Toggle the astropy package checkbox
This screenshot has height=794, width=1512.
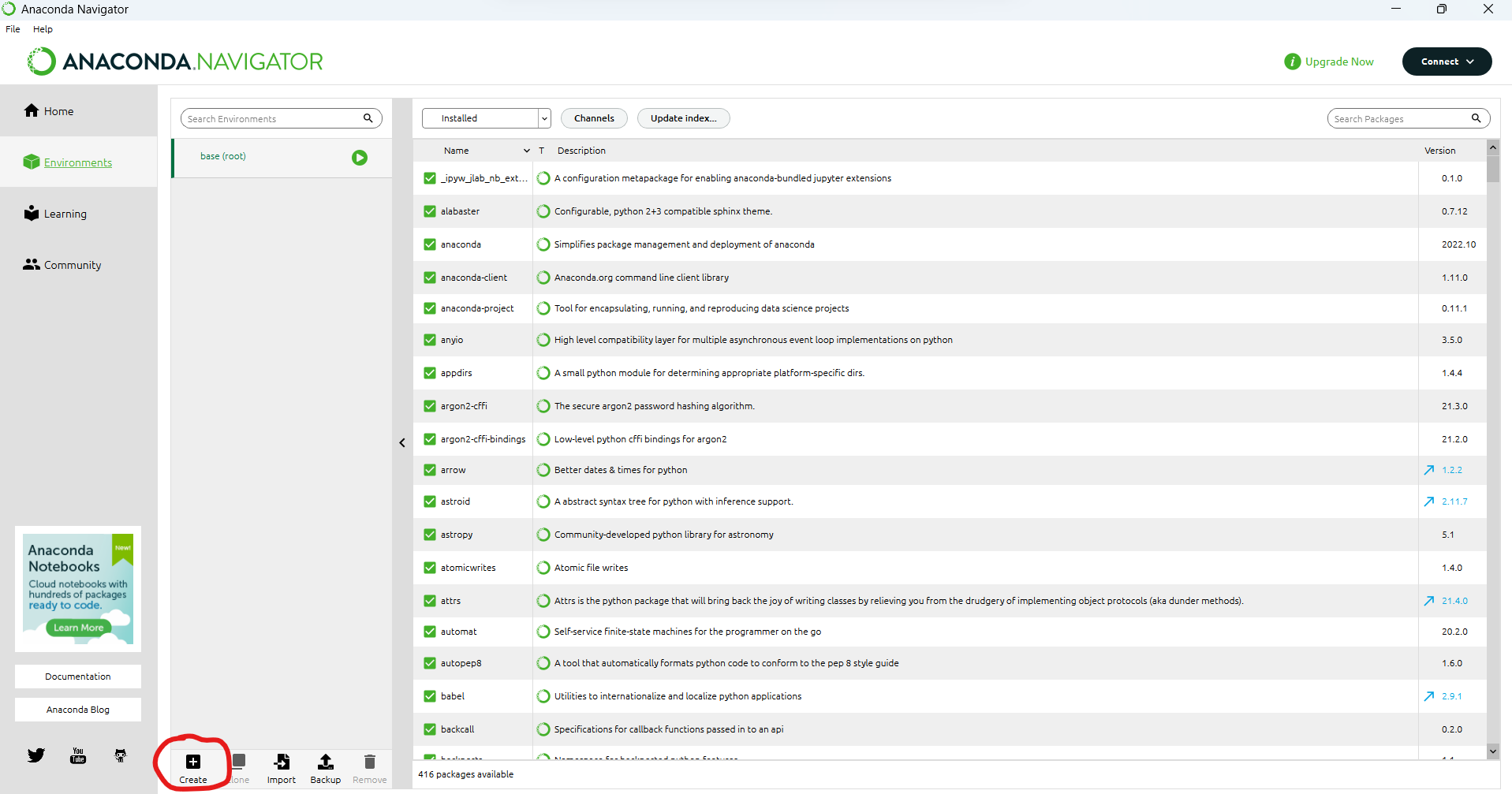tap(430, 535)
